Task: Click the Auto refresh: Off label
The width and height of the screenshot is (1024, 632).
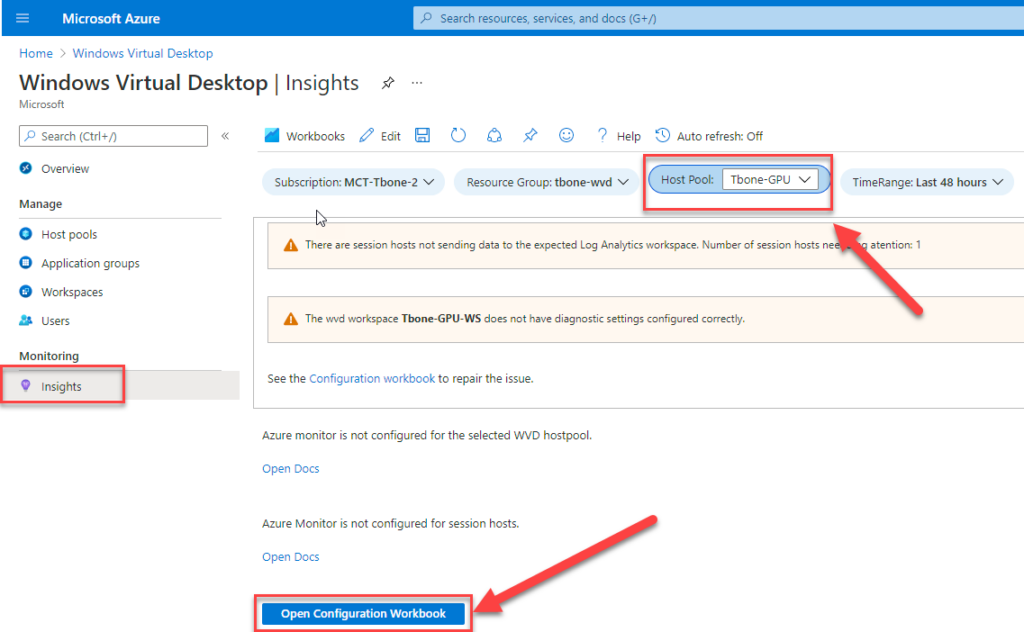Action: coord(720,136)
